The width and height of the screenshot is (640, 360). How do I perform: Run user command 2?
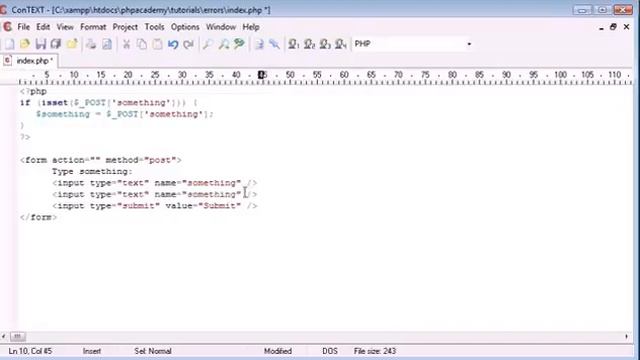(x=309, y=44)
